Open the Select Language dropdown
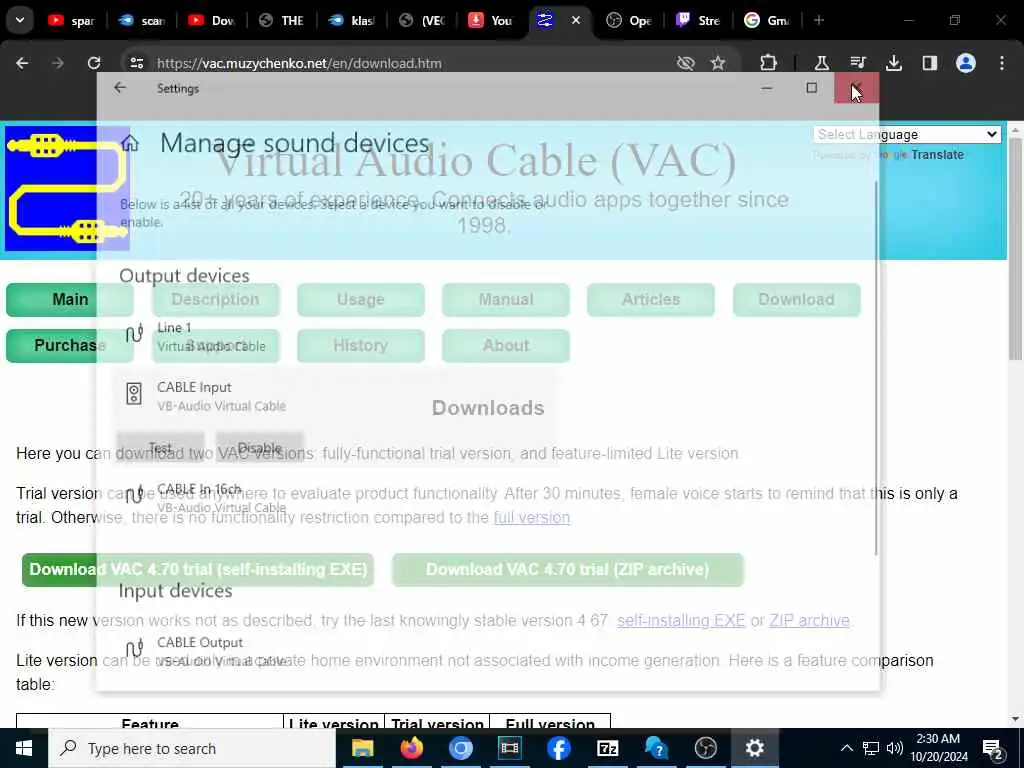1024x768 pixels. (907, 134)
